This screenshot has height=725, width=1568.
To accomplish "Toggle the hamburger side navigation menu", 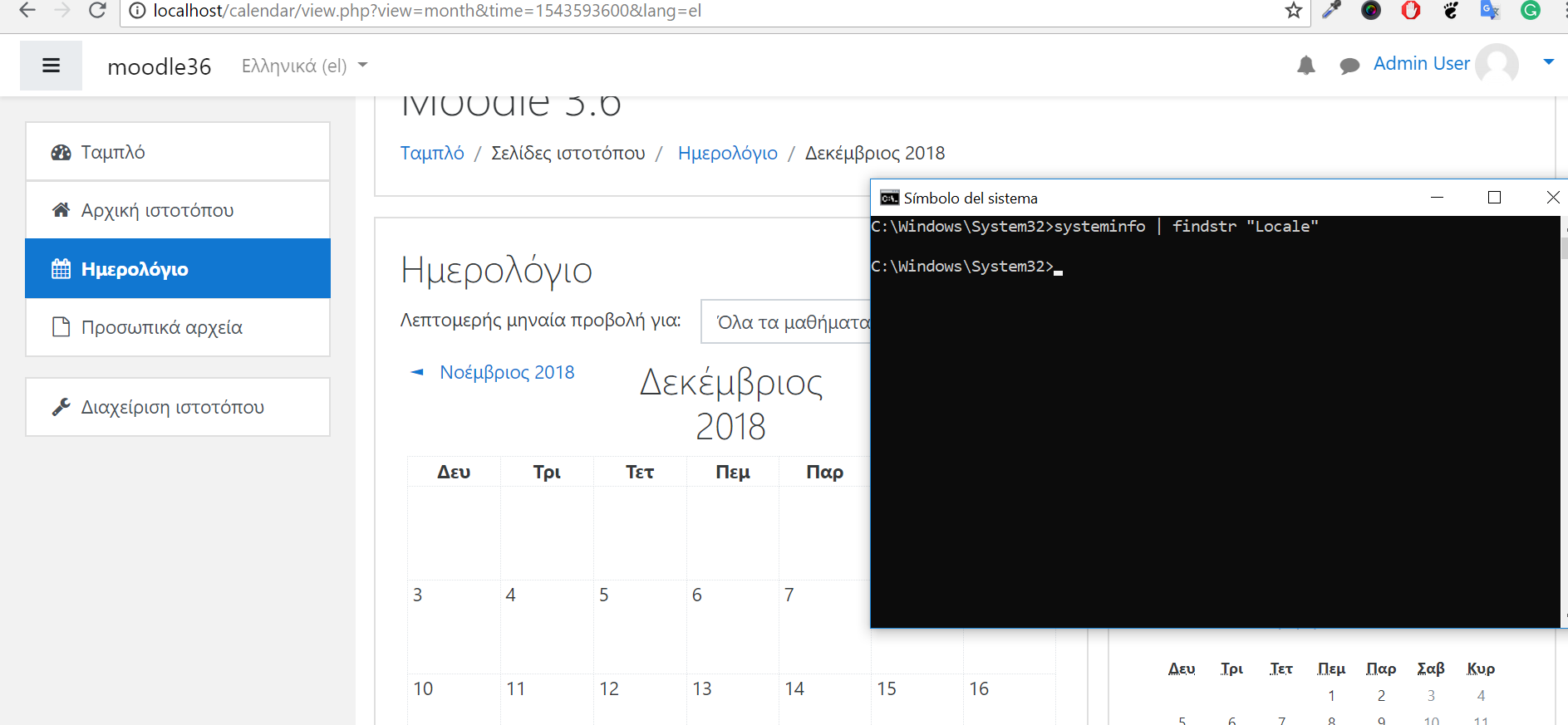I will click(51, 66).
